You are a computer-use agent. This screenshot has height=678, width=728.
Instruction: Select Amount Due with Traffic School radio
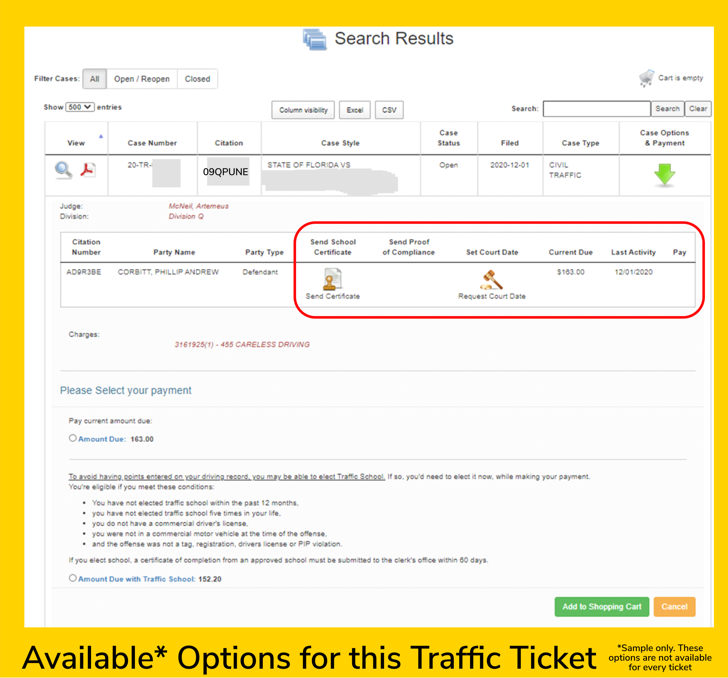[72, 578]
